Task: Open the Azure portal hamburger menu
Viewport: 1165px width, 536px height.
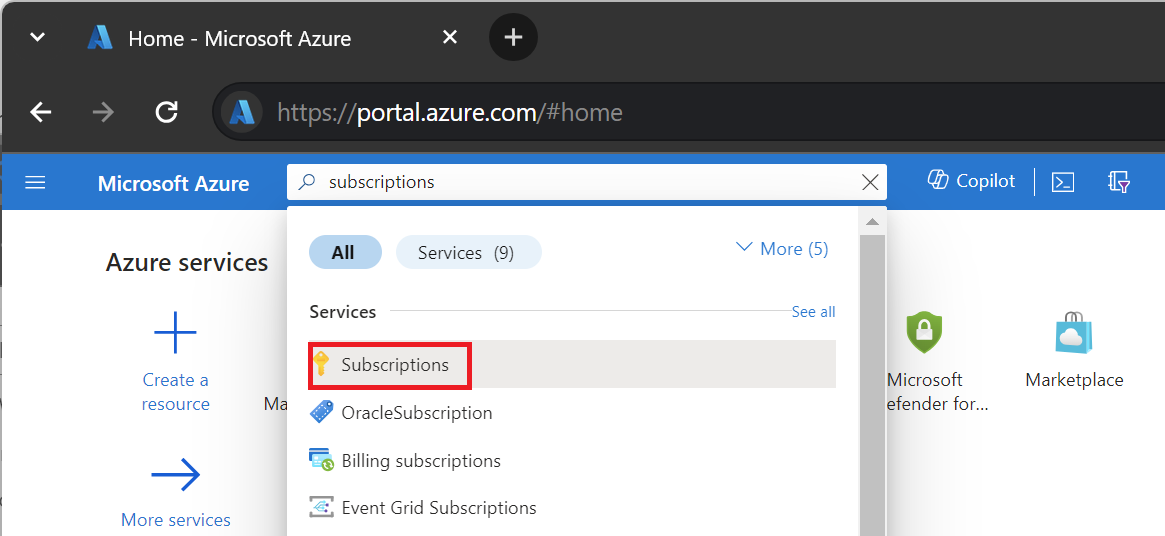Action: coord(35,183)
